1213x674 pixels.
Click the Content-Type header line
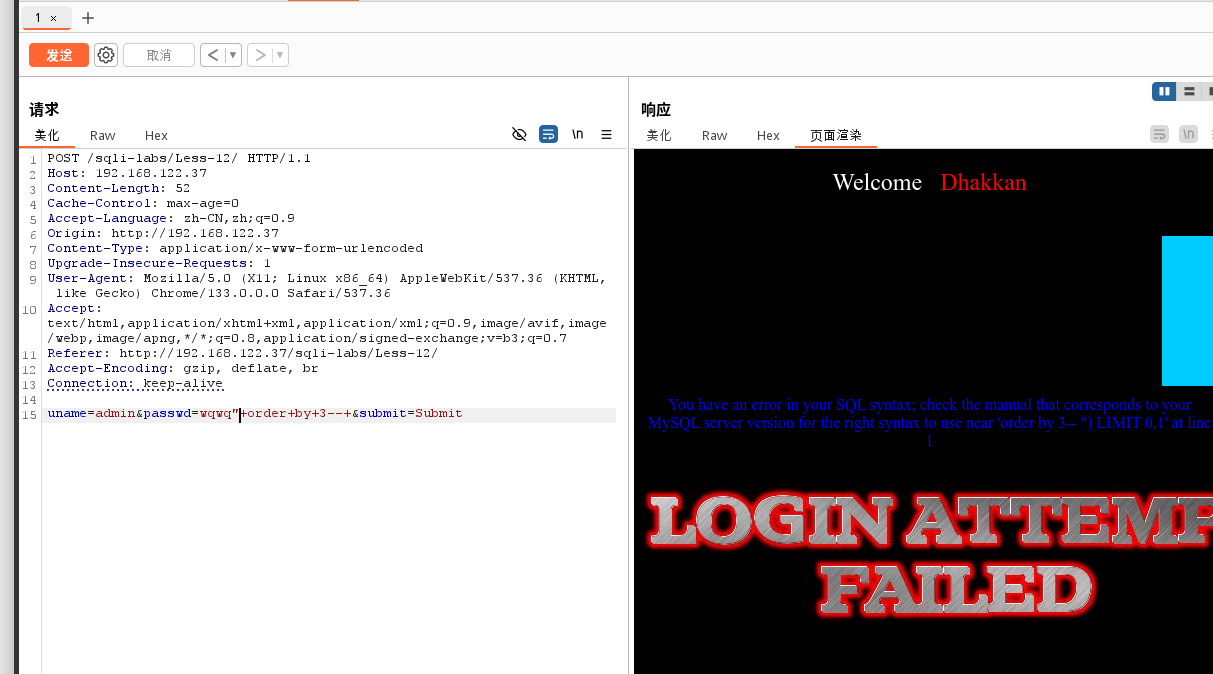coord(235,248)
